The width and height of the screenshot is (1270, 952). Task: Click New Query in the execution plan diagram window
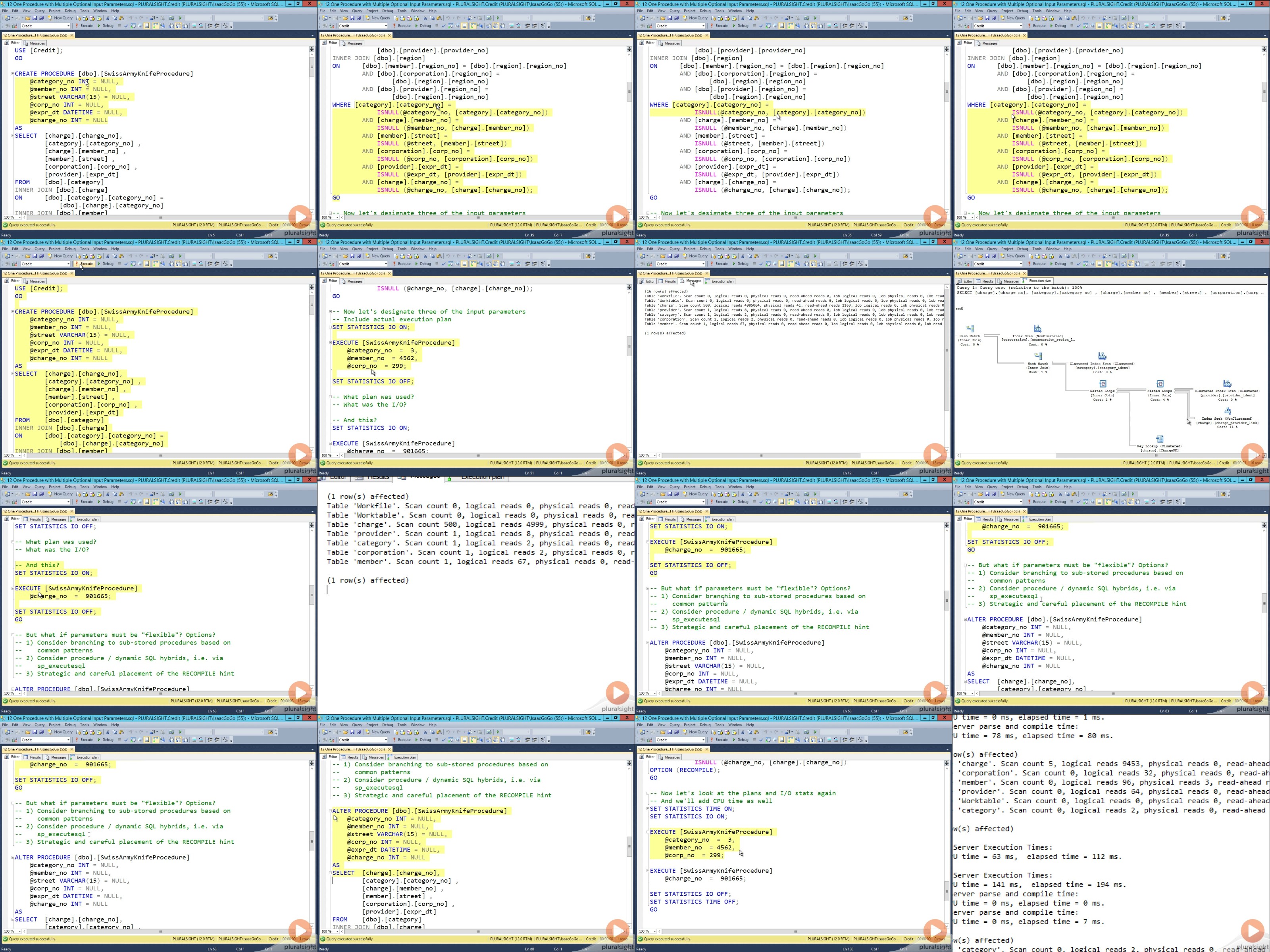(x=1013, y=256)
